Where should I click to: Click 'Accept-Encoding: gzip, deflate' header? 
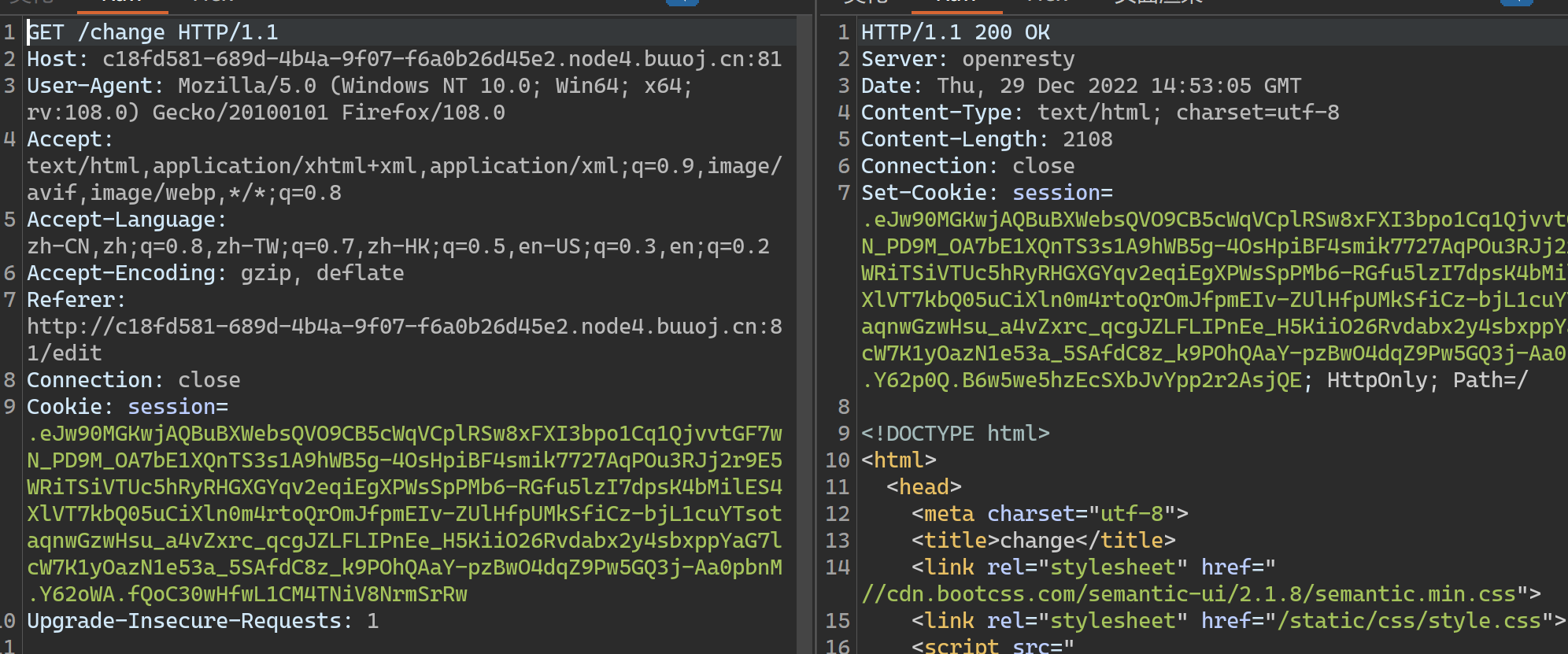point(215,273)
